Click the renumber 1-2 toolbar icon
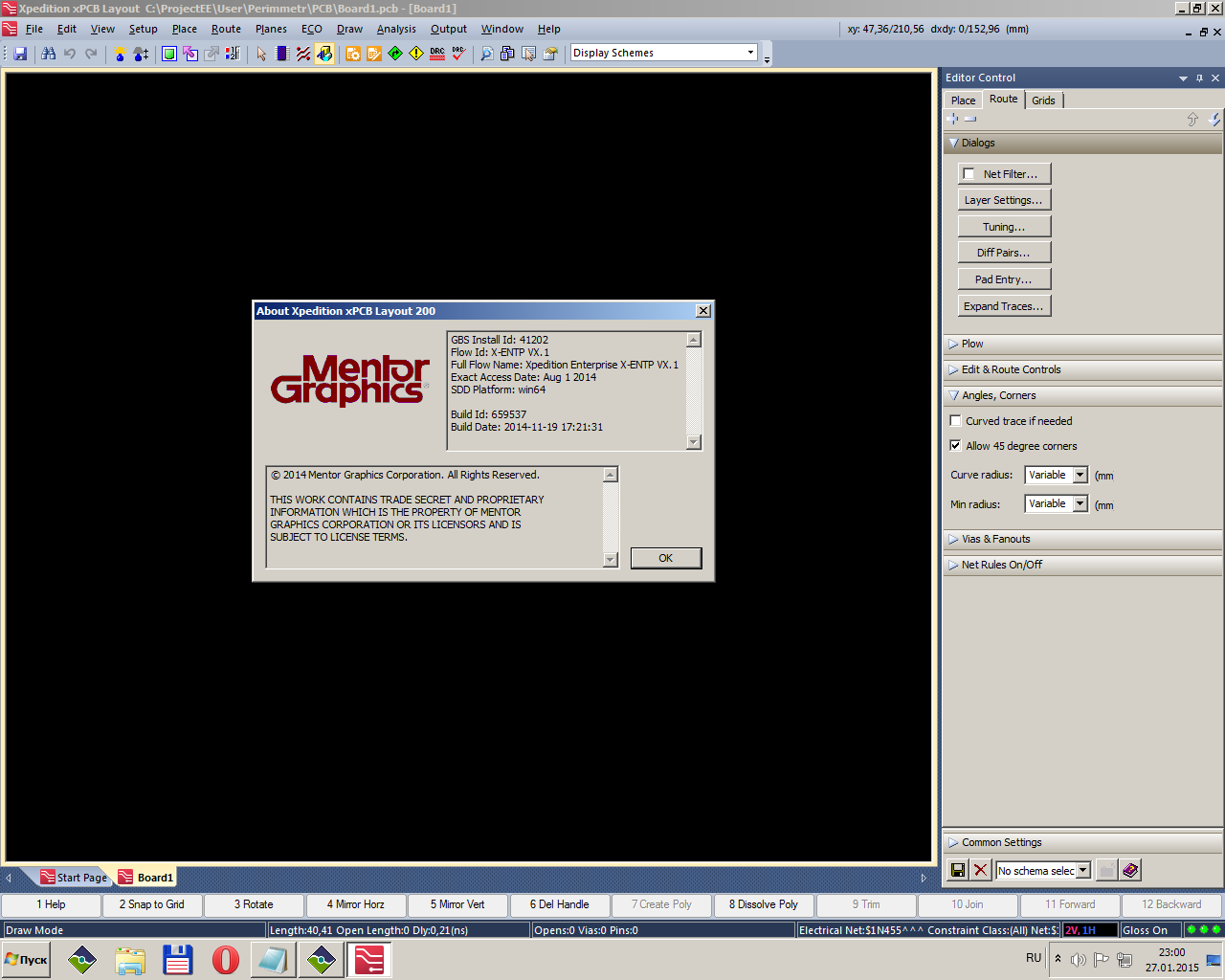 (233, 54)
